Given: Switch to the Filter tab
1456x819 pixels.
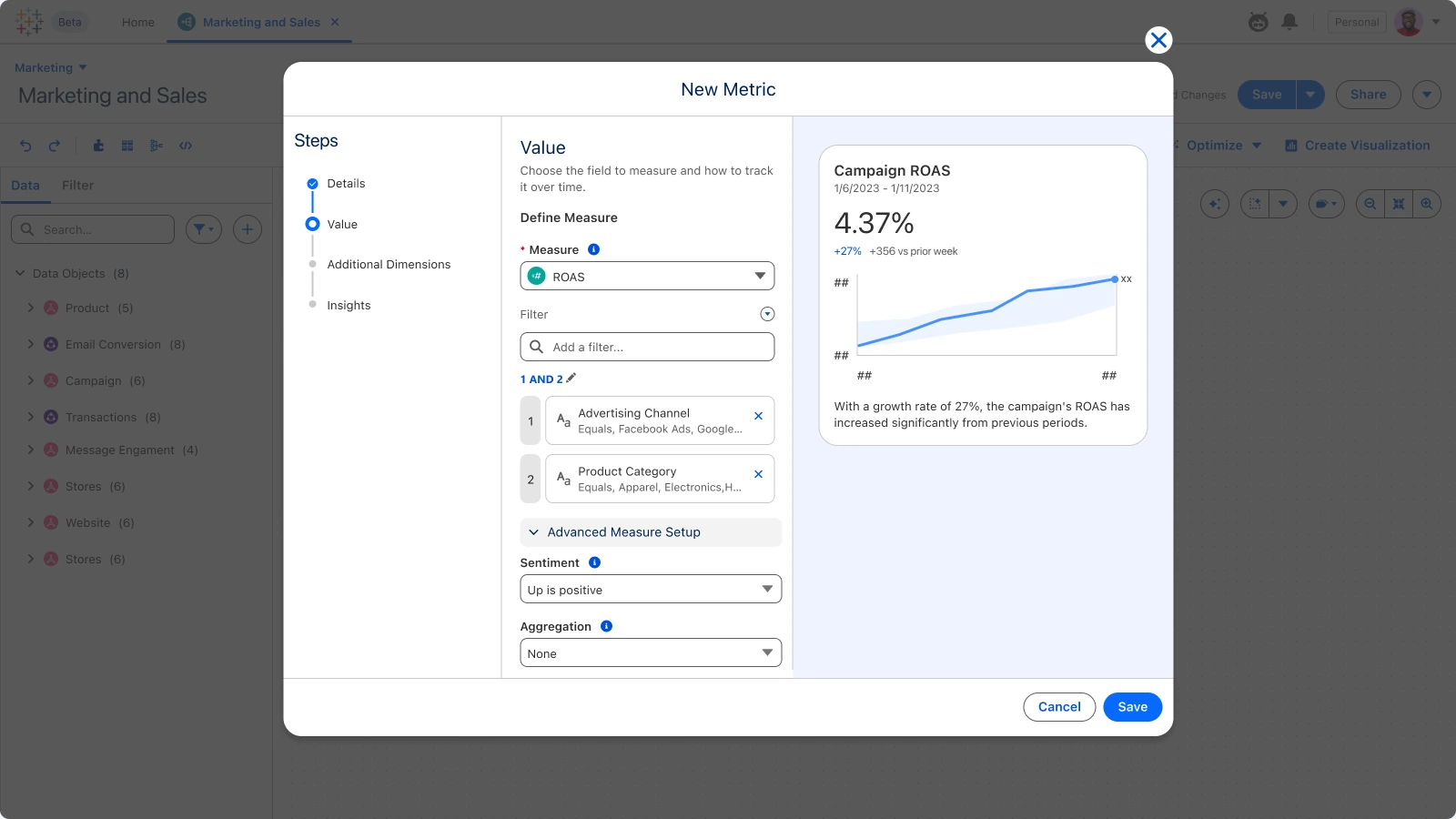Looking at the screenshot, I should (77, 186).
